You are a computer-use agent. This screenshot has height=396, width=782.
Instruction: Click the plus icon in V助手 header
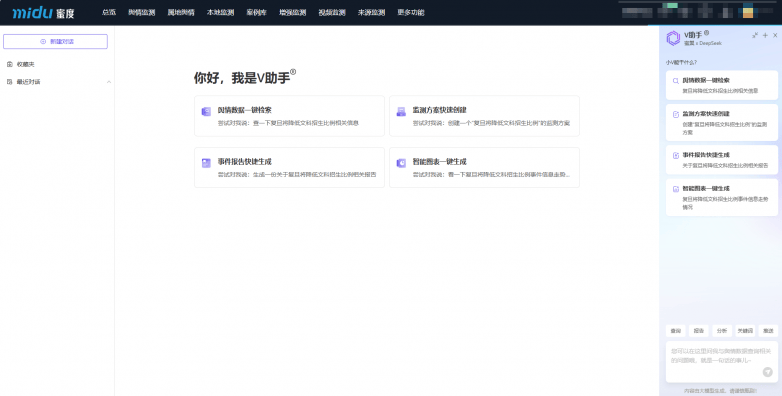tap(765, 35)
